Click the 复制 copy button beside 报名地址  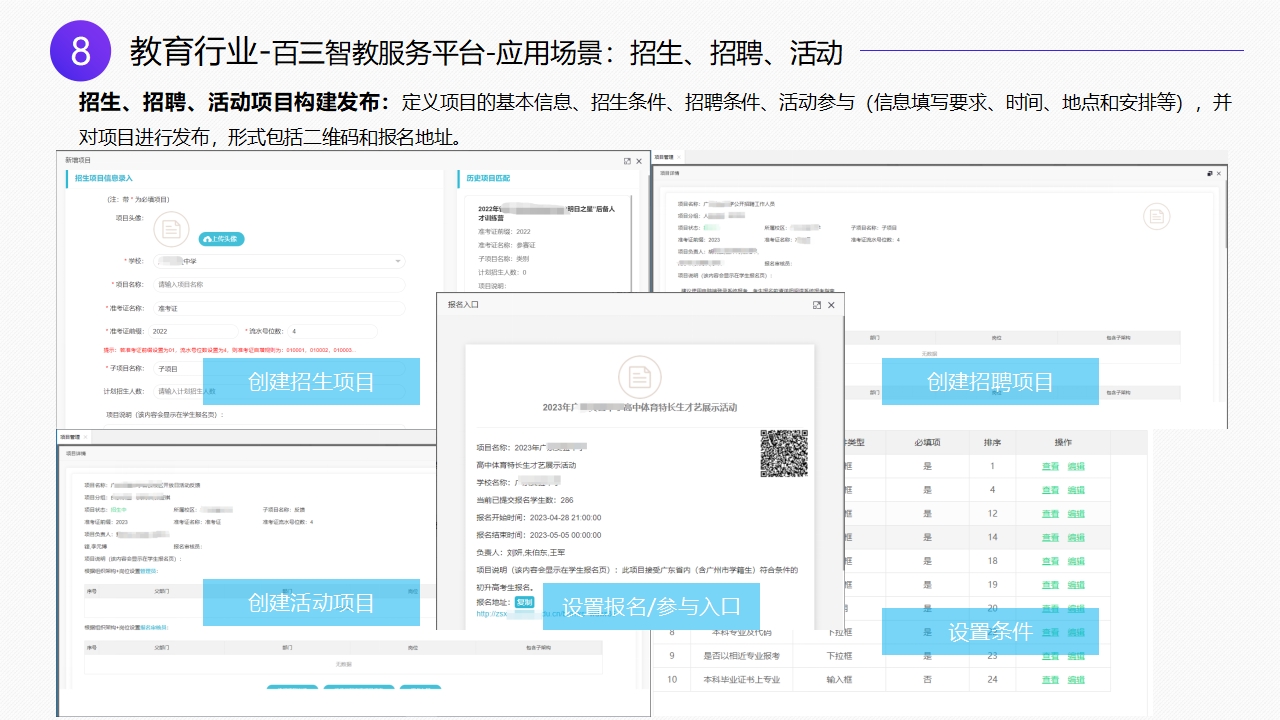point(525,602)
